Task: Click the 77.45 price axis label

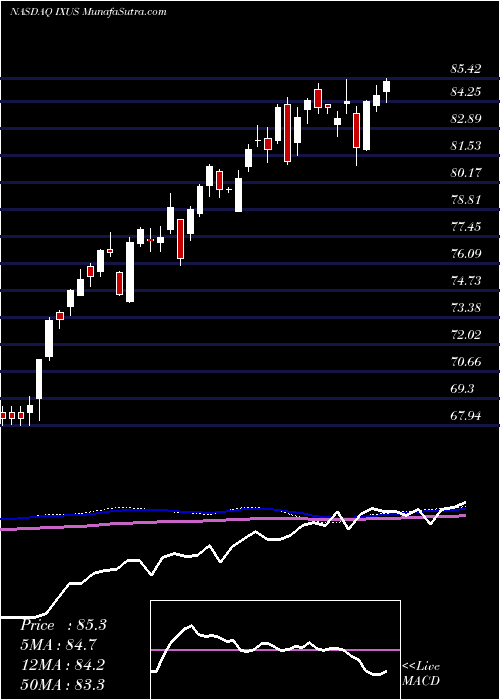Action: click(x=466, y=226)
